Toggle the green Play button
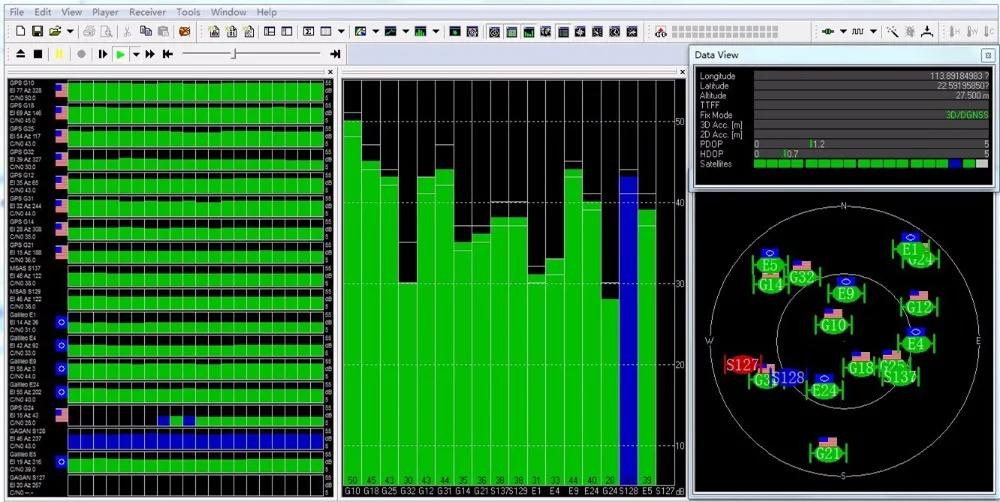The height and width of the screenshot is (502, 1000). tap(121, 54)
